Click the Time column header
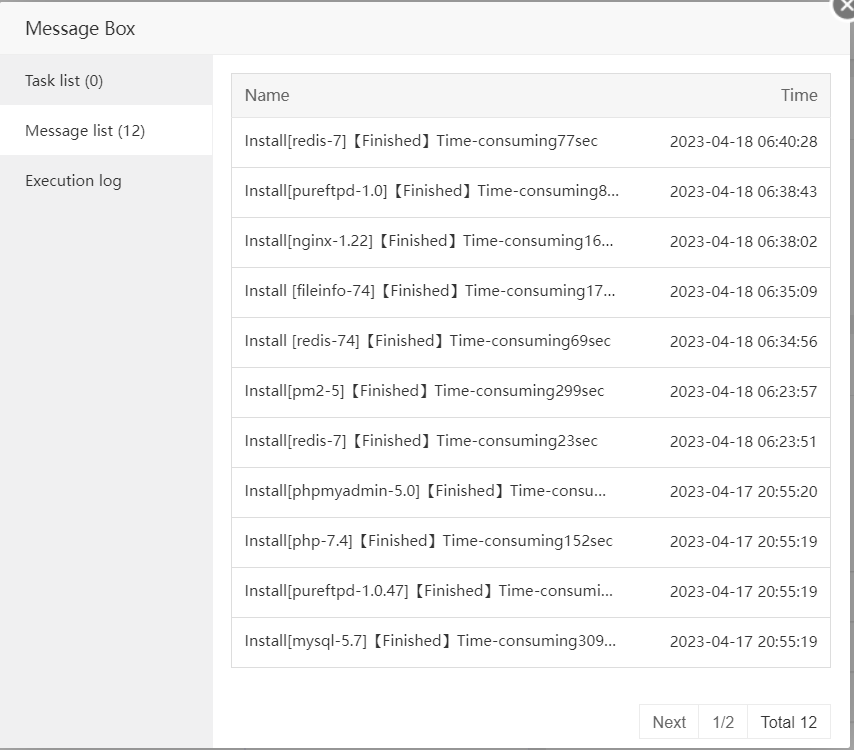The image size is (854, 750). (799, 96)
